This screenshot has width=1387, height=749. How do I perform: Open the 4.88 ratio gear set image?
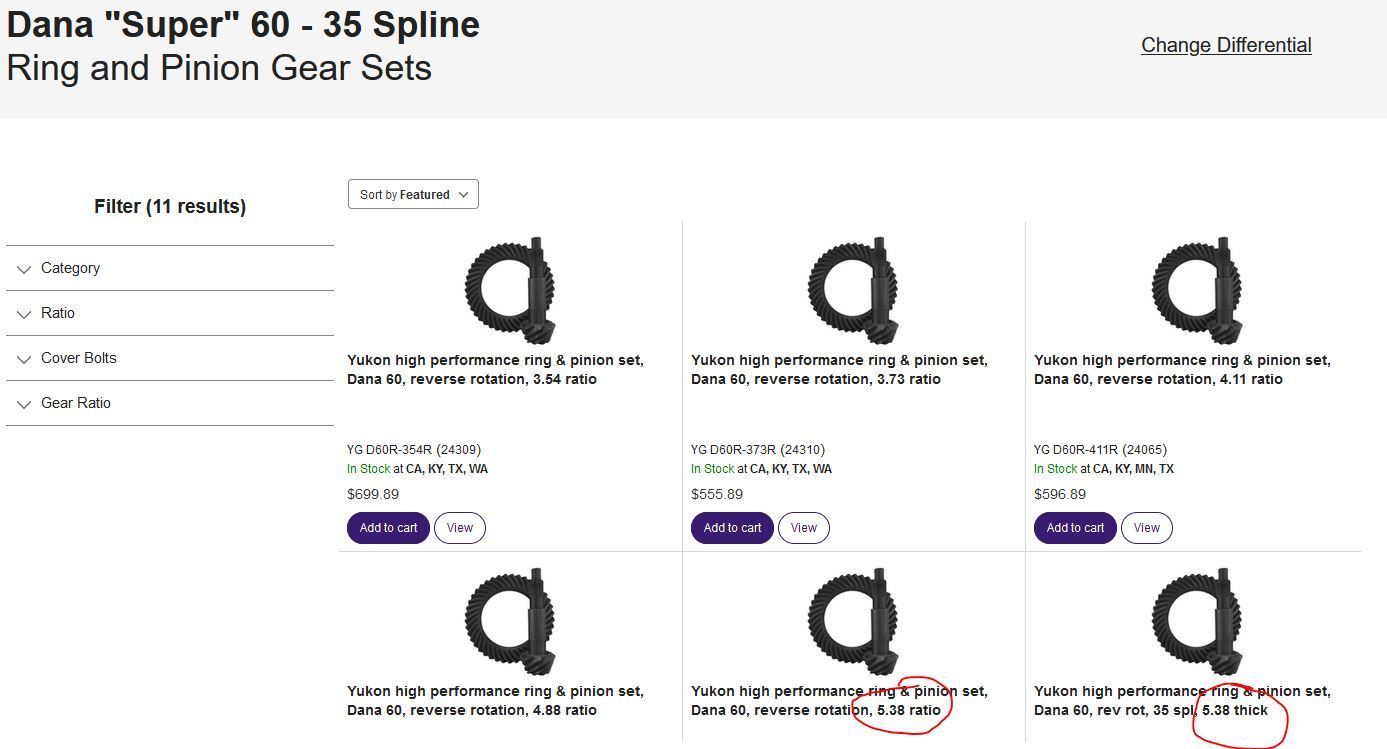click(x=510, y=621)
